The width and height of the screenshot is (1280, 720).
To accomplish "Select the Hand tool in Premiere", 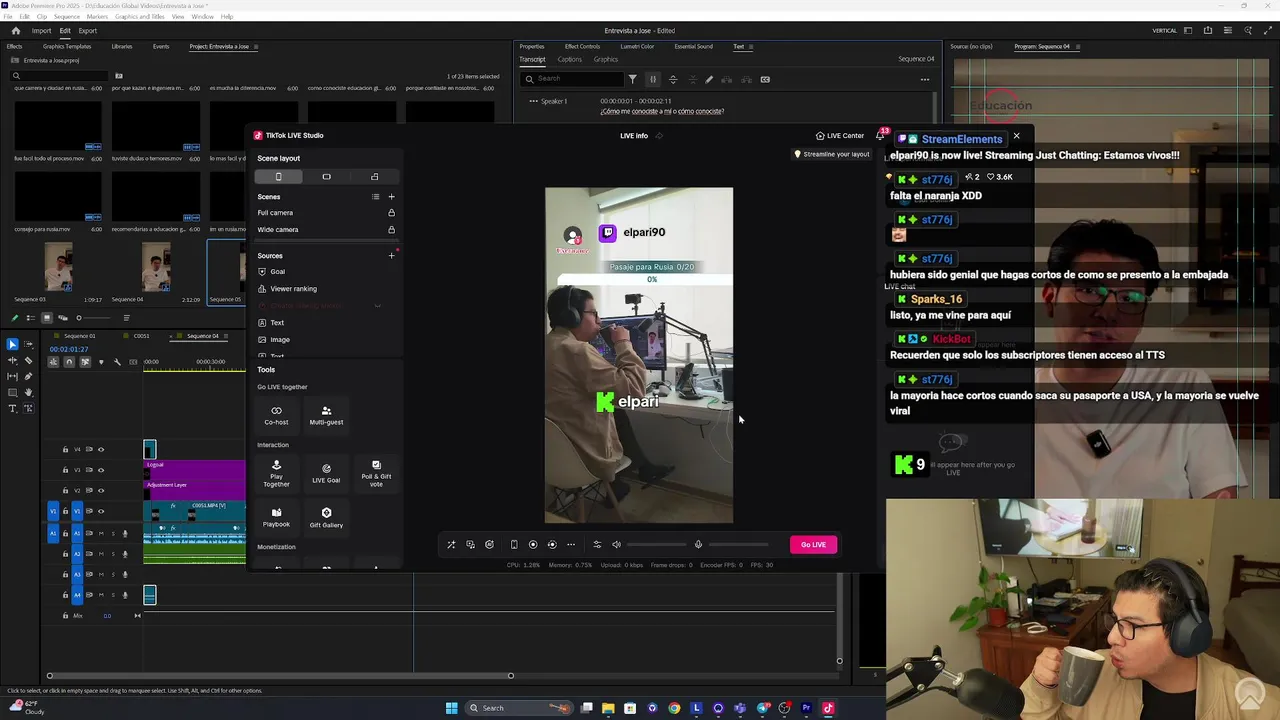I will [28, 393].
